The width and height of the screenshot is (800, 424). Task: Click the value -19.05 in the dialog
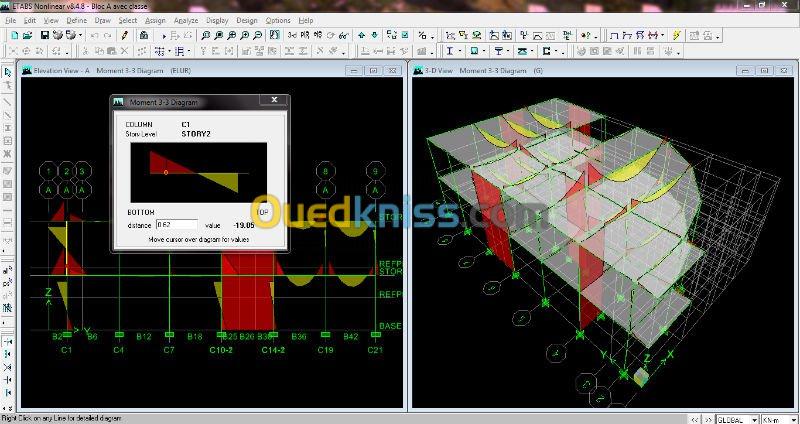click(244, 225)
